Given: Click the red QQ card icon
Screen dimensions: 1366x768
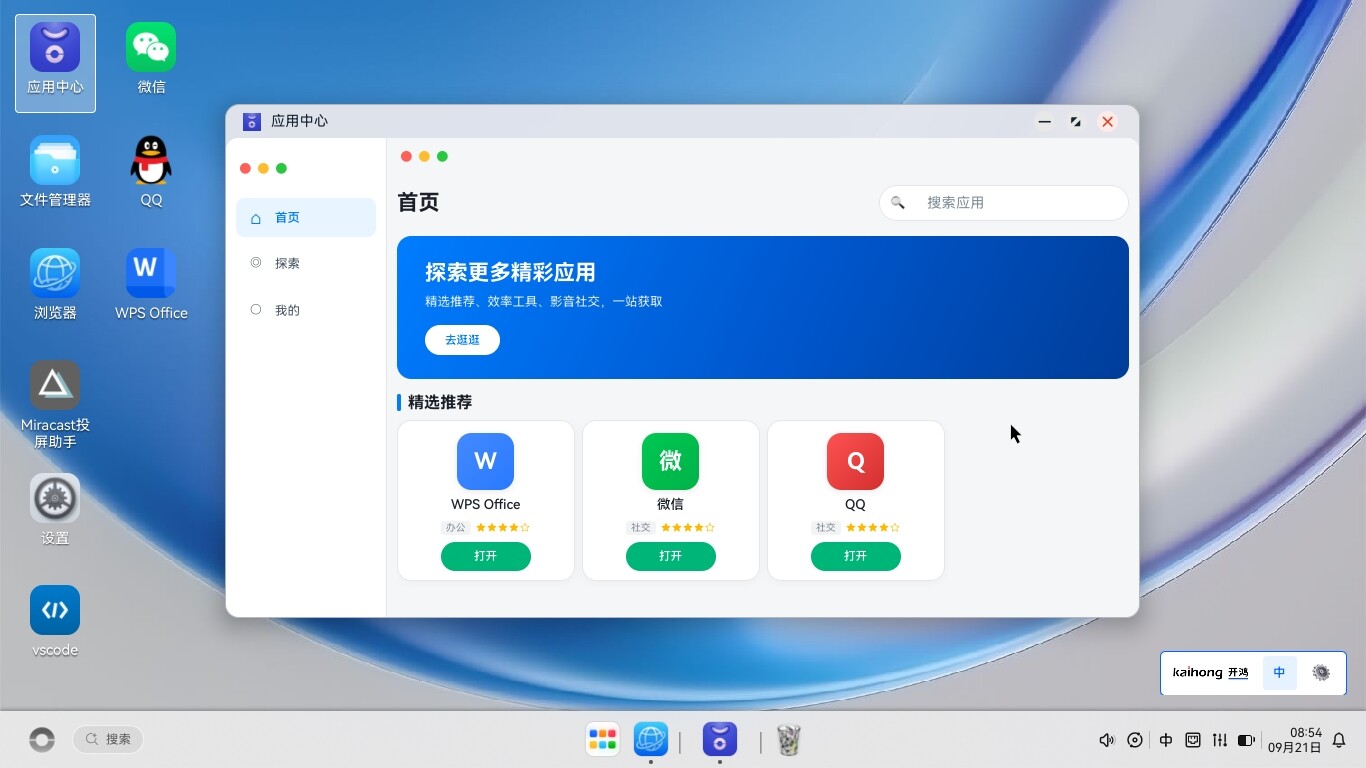Looking at the screenshot, I should point(855,461).
